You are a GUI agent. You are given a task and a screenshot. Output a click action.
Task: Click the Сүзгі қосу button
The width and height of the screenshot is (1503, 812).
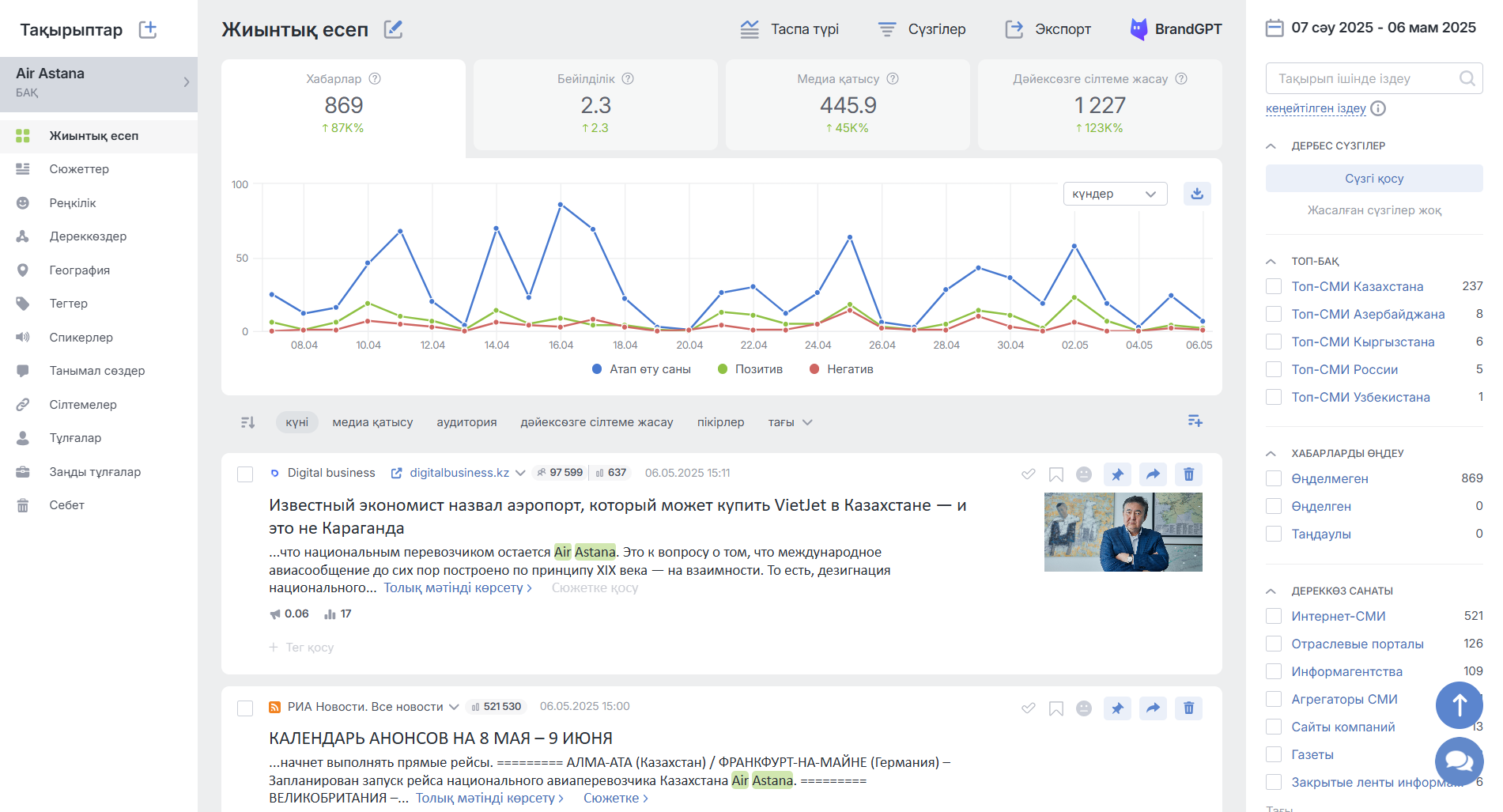(x=1373, y=179)
